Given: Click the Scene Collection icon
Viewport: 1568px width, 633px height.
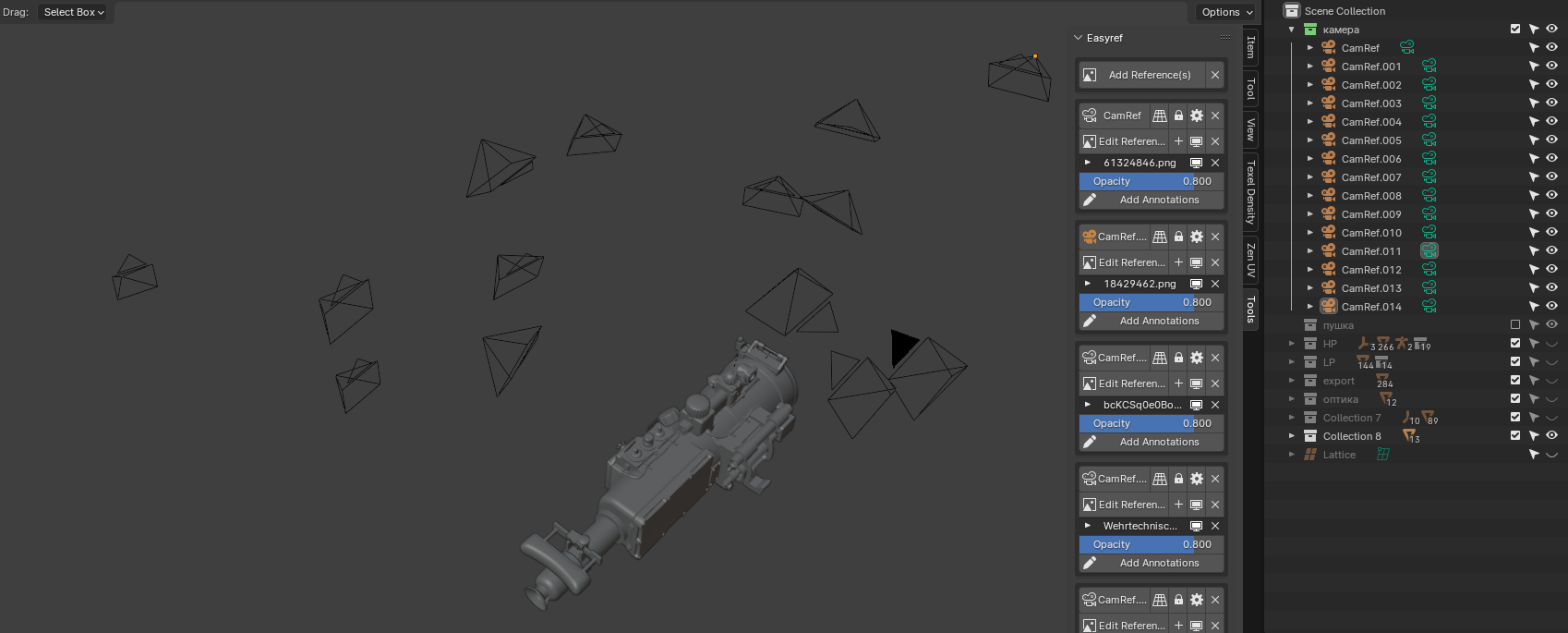Looking at the screenshot, I should (1292, 11).
